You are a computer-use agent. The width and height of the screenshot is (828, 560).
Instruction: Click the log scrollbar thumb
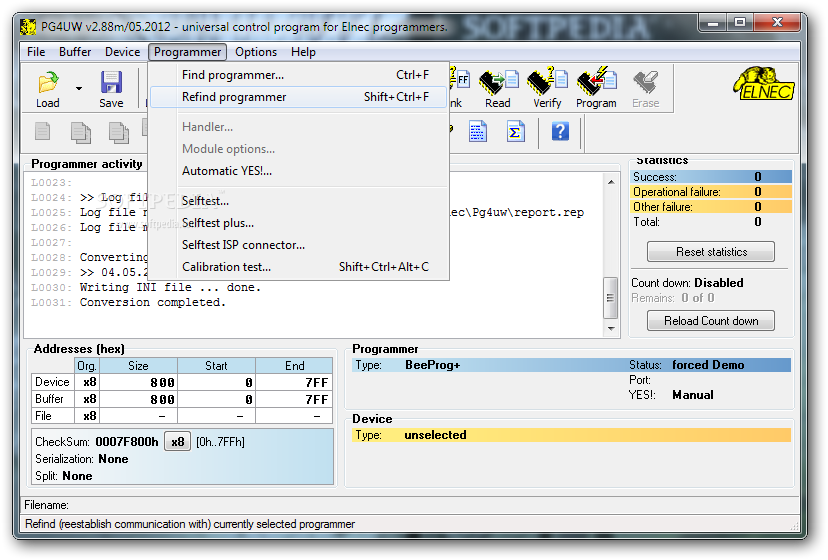(x=610, y=298)
